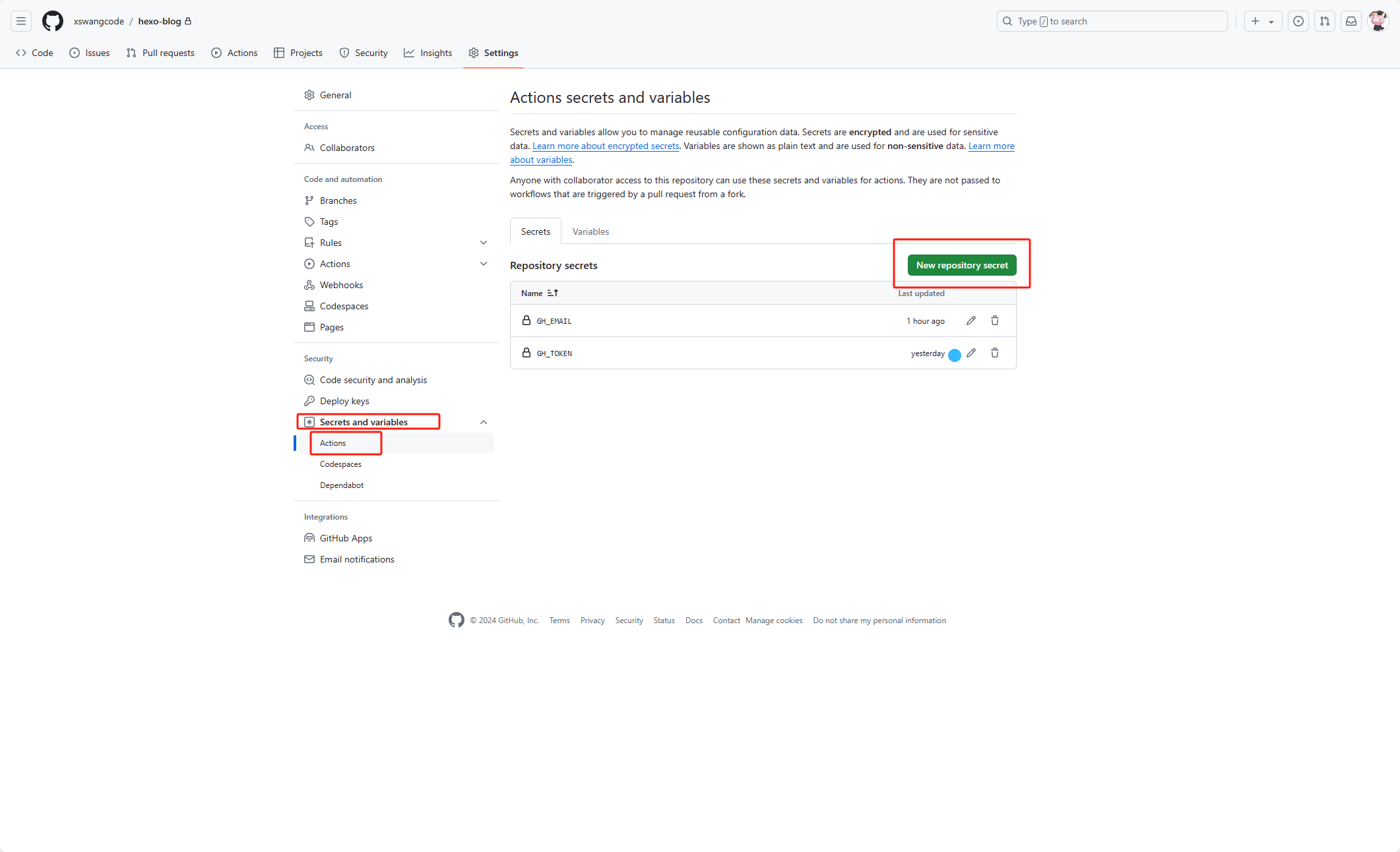Edit the GH_TOKEN secret pencil icon

point(971,353)
